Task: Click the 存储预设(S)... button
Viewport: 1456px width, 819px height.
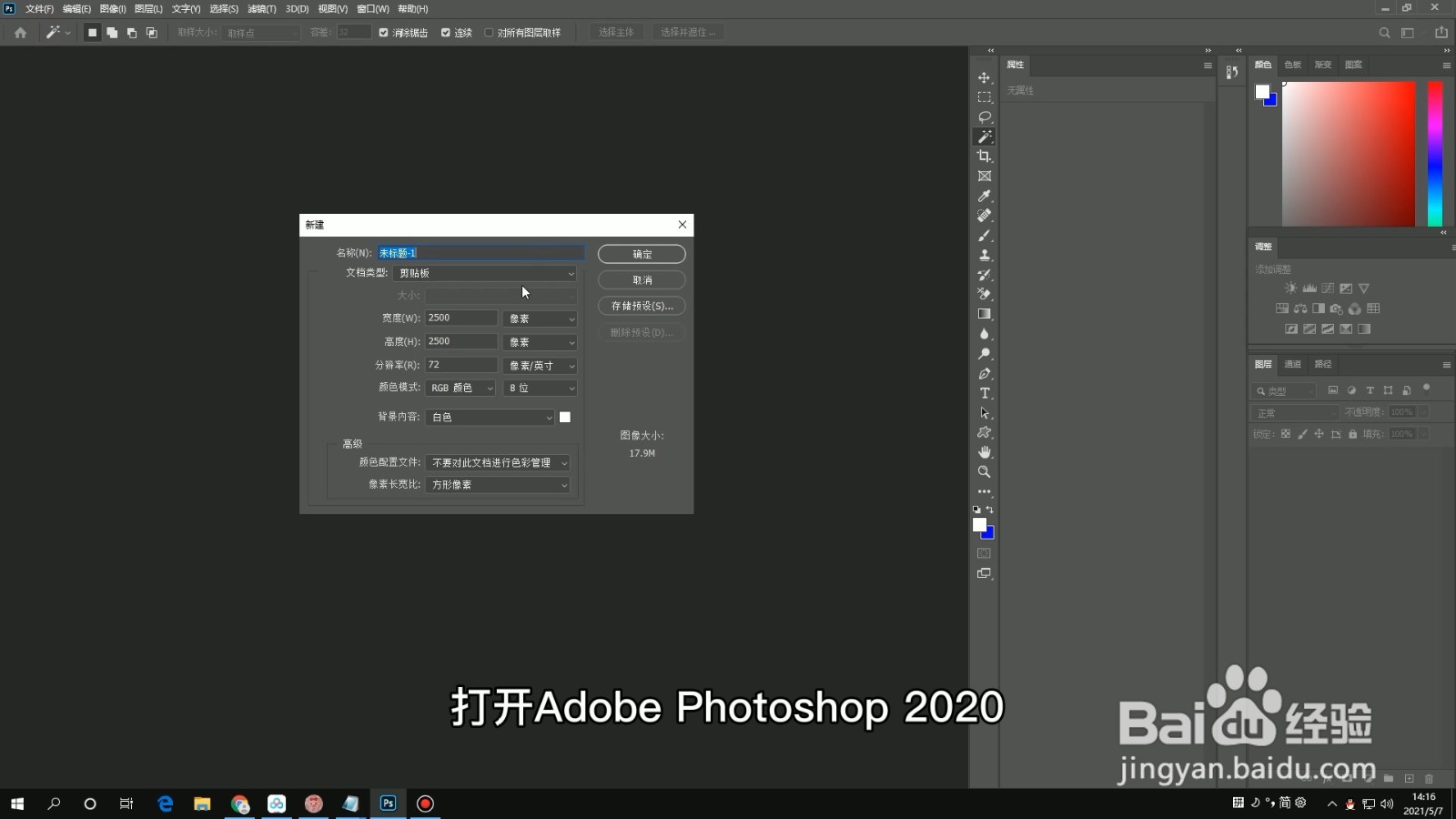Action: click(642, 306)
